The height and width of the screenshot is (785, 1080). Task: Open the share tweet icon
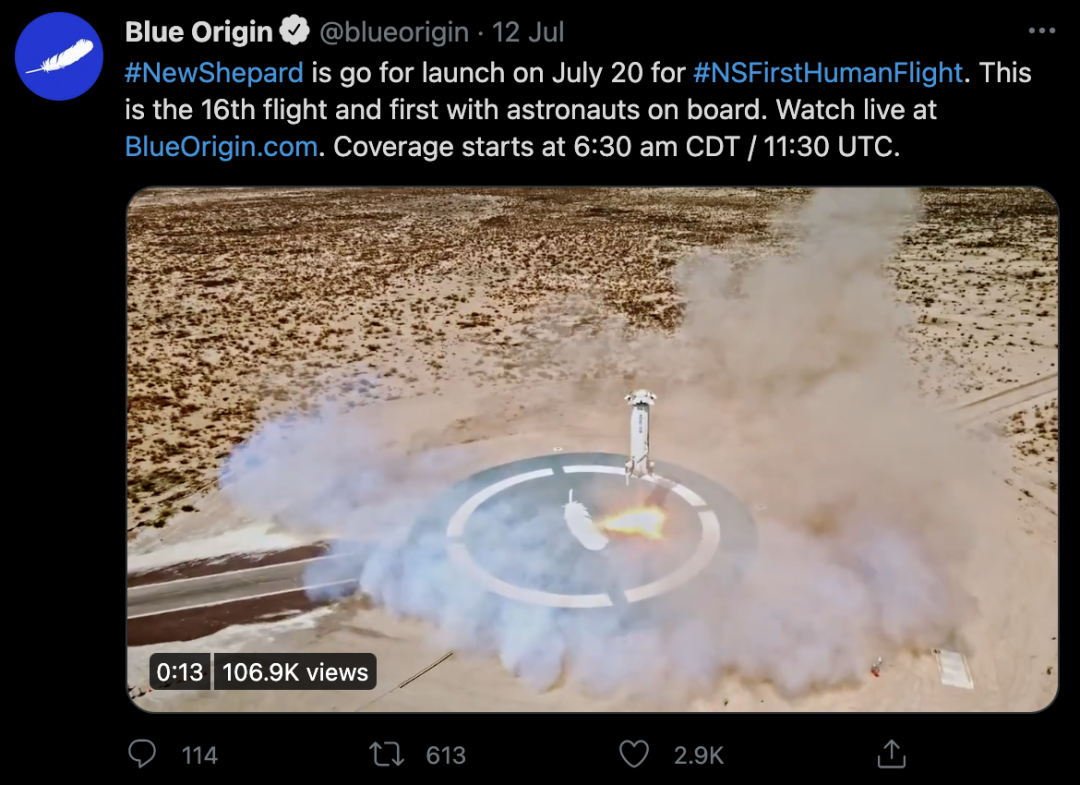[x=891, y=753]
